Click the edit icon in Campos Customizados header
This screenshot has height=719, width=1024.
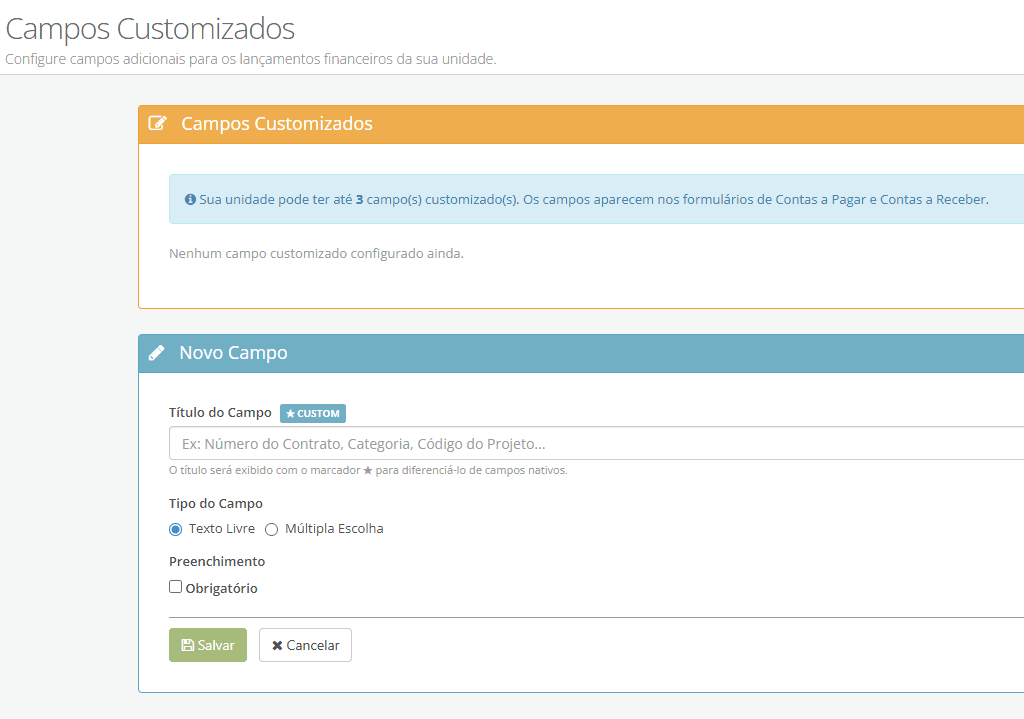click(x=157, y=123)
